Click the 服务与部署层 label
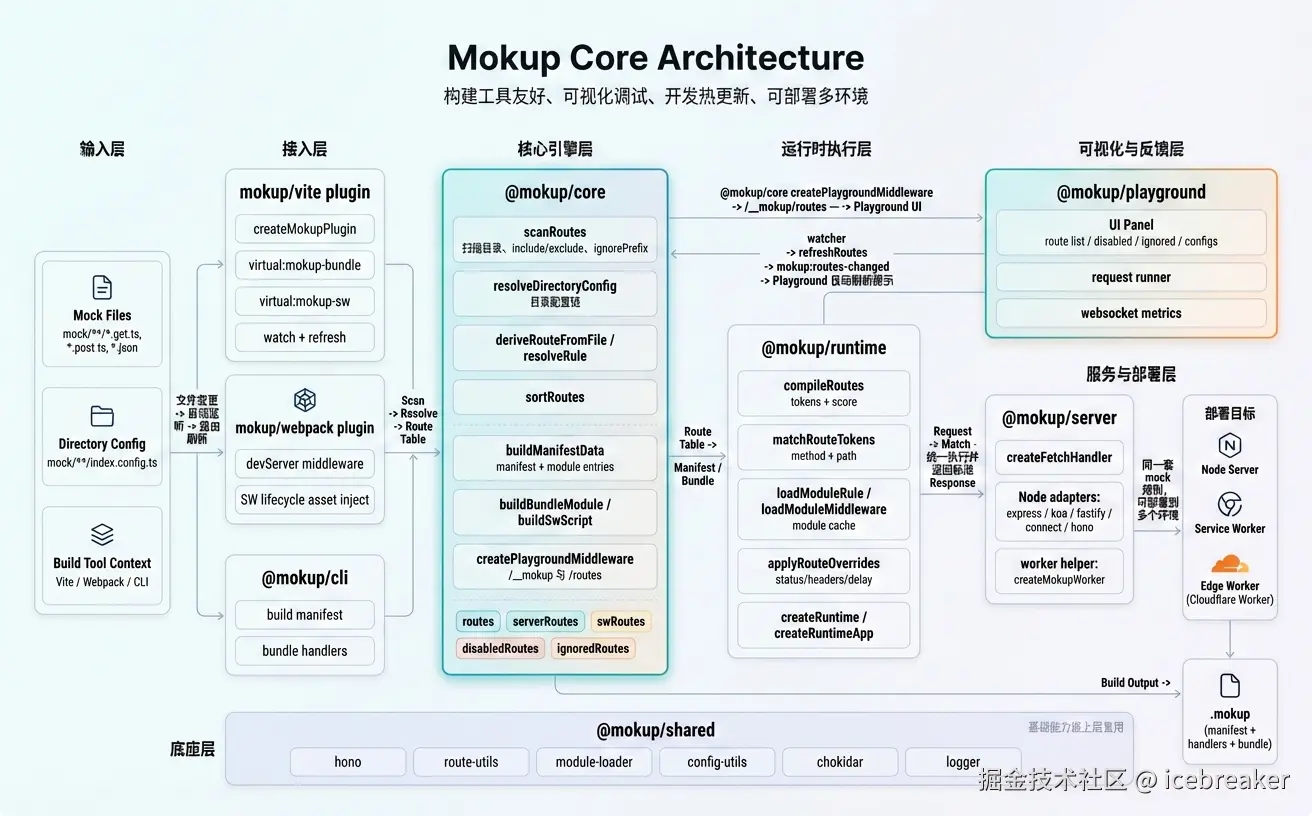 tap(1131, 374)
